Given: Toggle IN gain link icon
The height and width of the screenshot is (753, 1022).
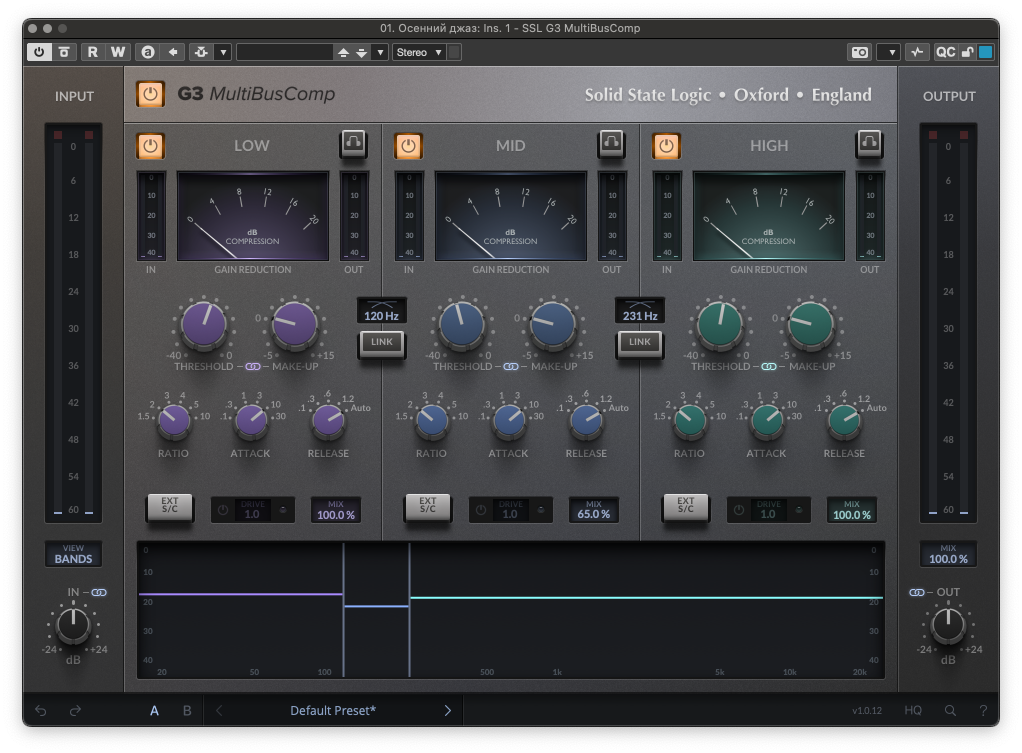Looking at the screenshot, I should [x=99, y=593].
